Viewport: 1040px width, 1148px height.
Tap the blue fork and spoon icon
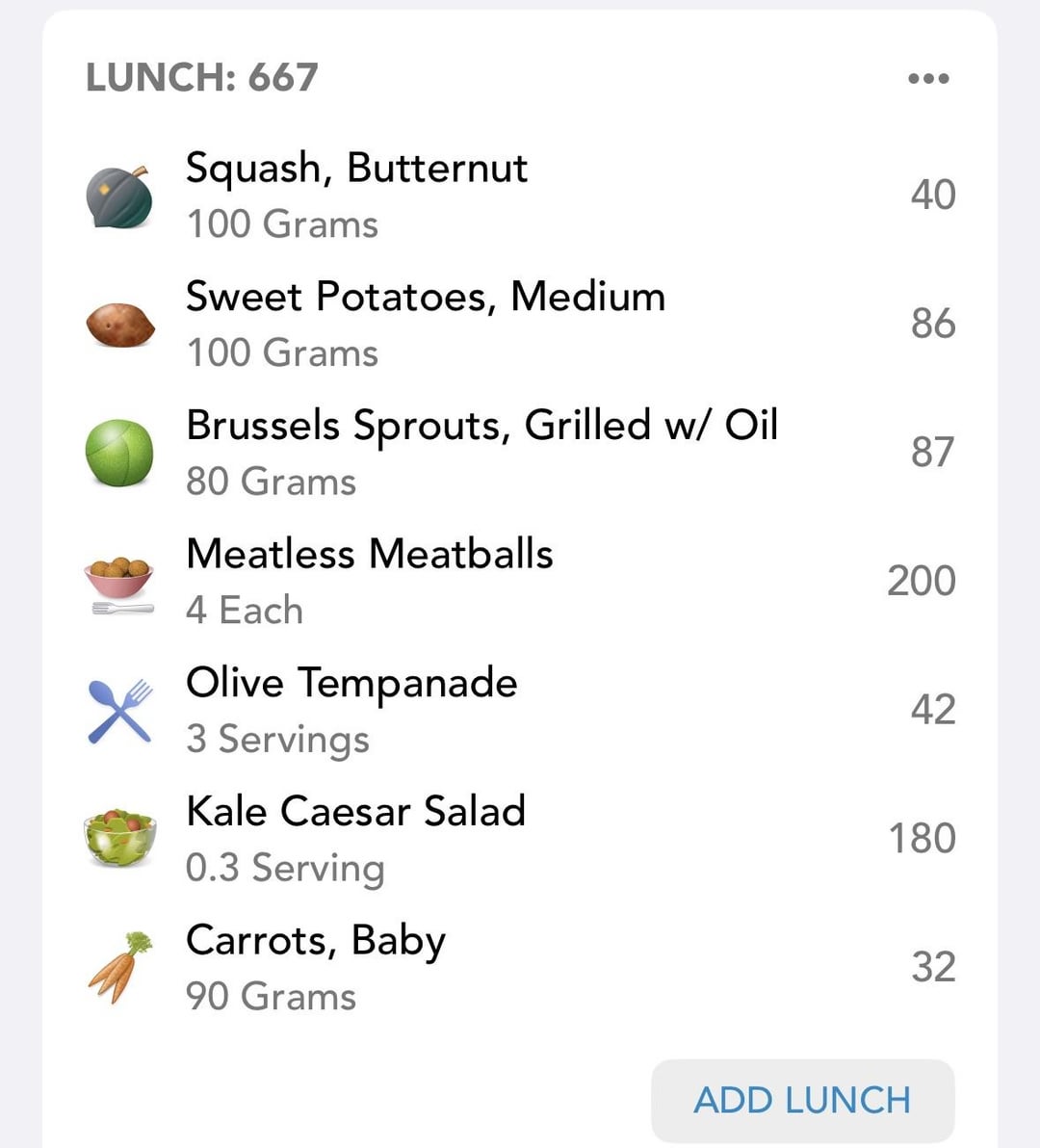click(119, 711)
